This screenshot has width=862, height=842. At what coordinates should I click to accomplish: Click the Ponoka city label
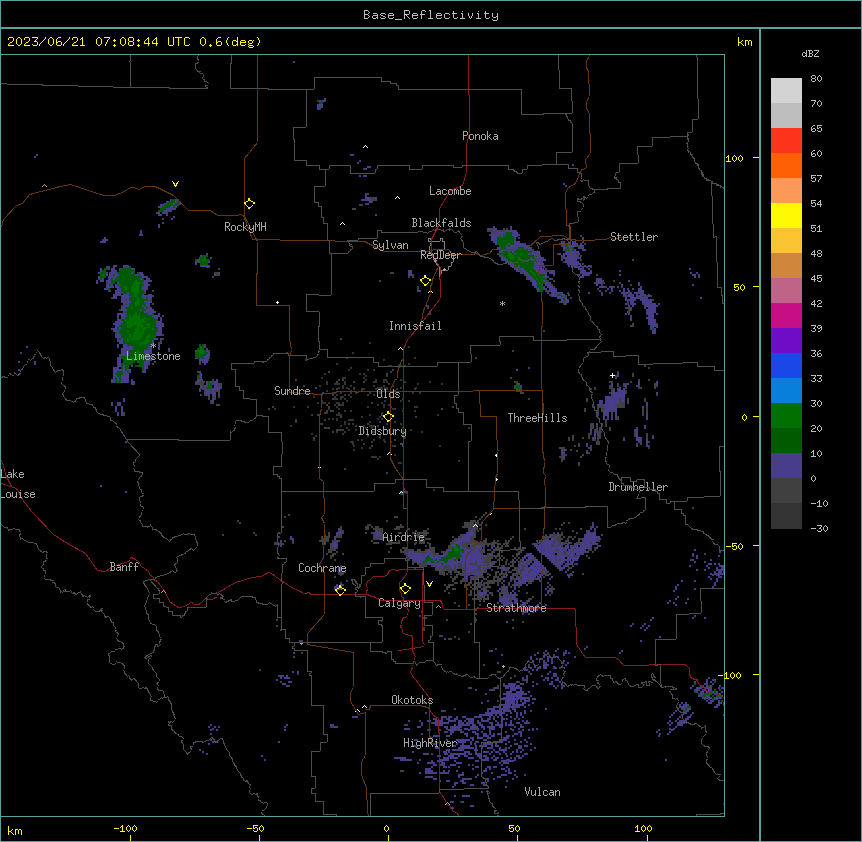pos(480,136)
